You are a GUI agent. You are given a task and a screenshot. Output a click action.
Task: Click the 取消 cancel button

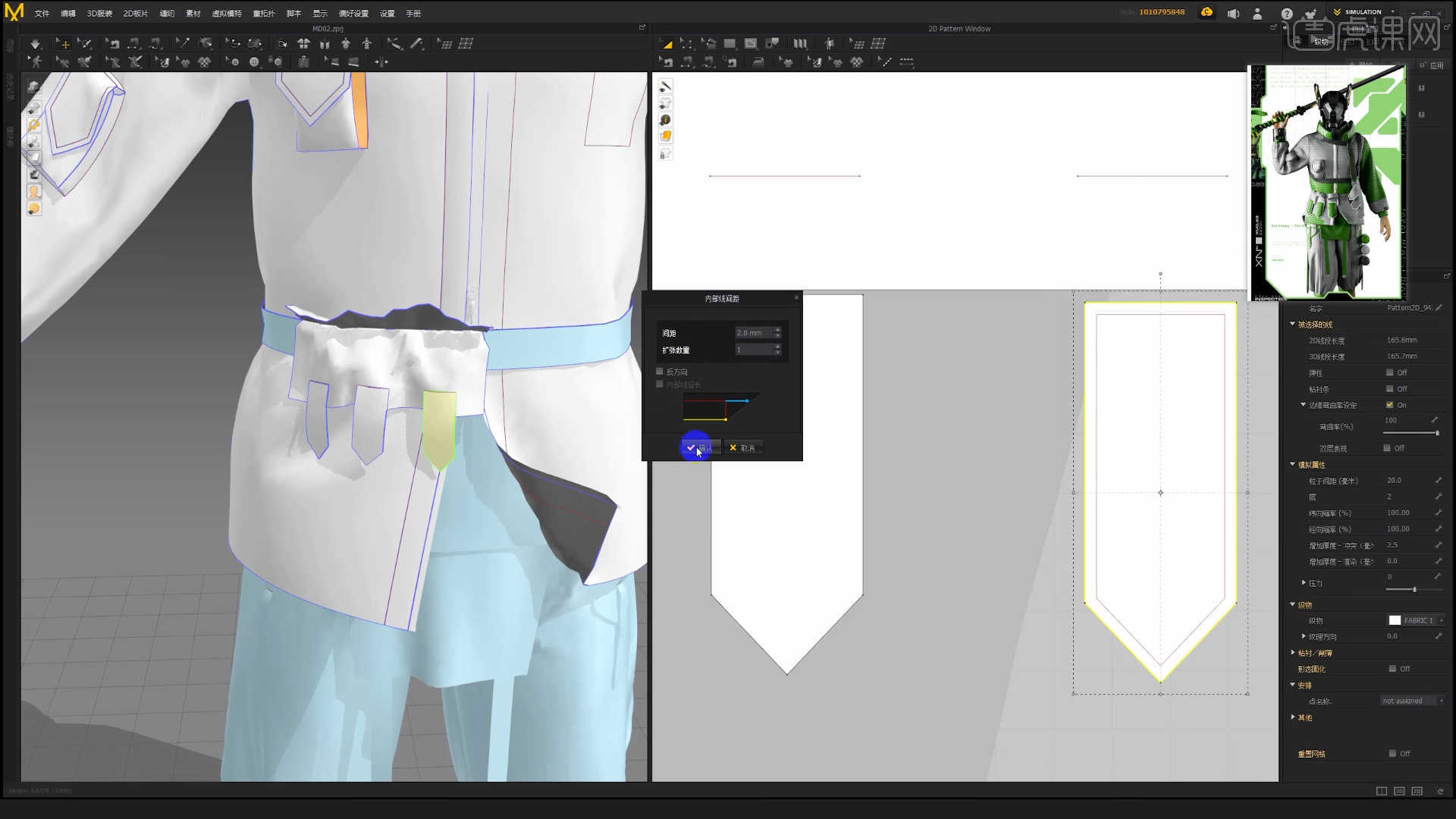743,447
